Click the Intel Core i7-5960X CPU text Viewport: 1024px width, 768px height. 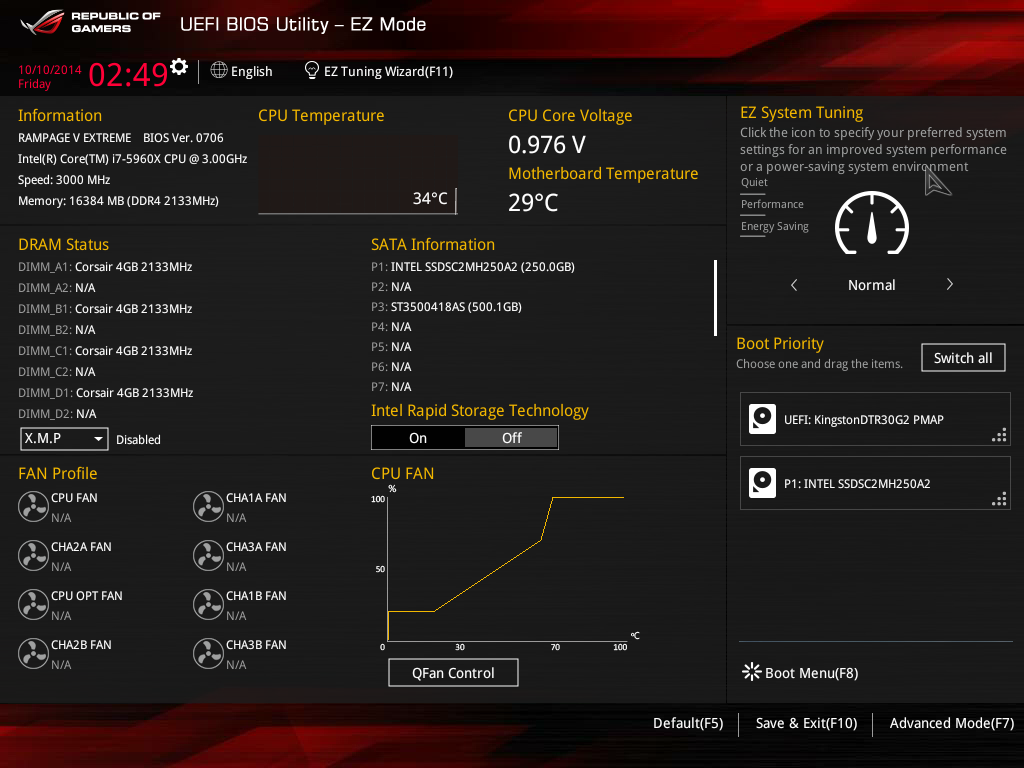pos(133,159)
